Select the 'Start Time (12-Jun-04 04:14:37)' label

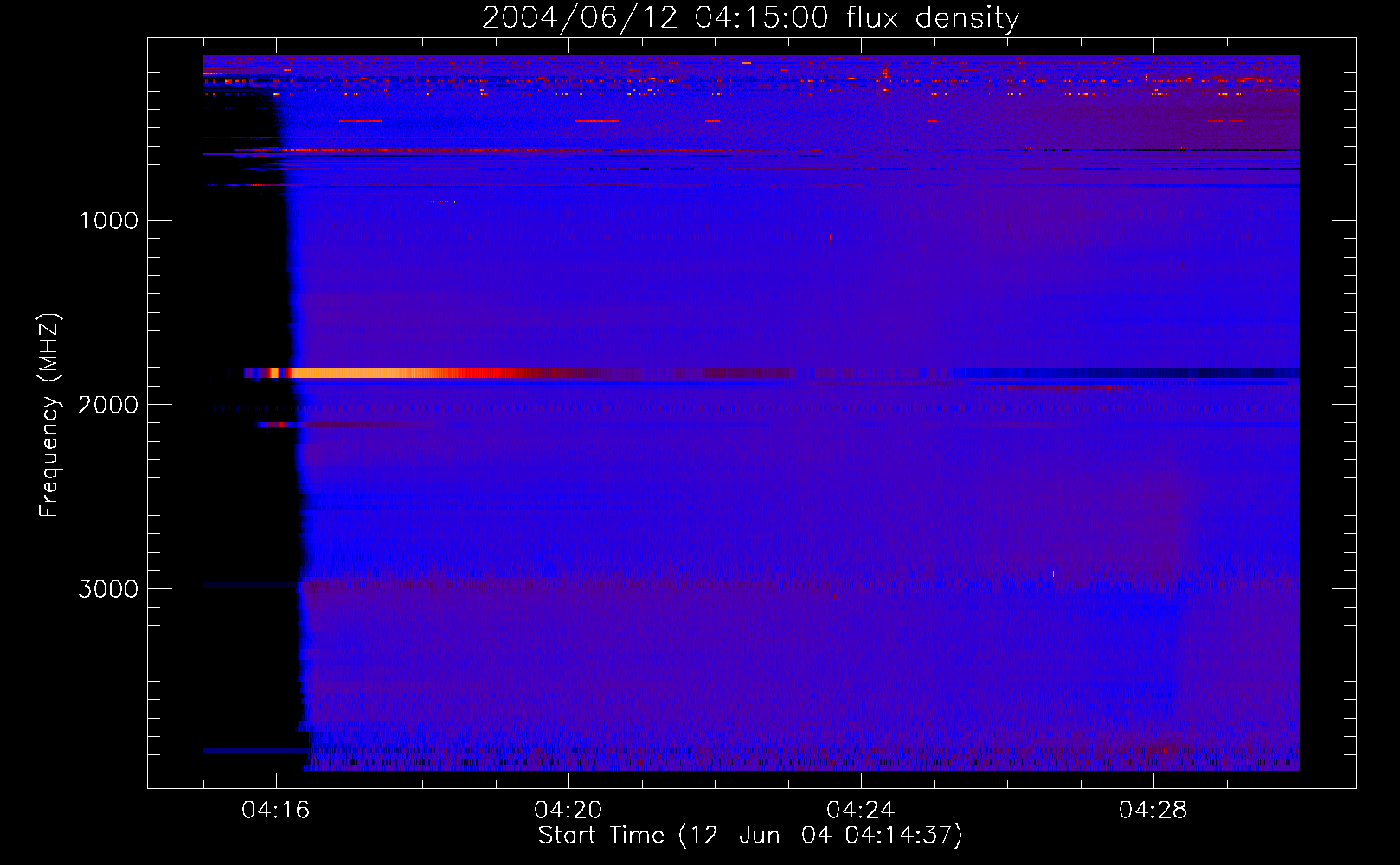750,836
